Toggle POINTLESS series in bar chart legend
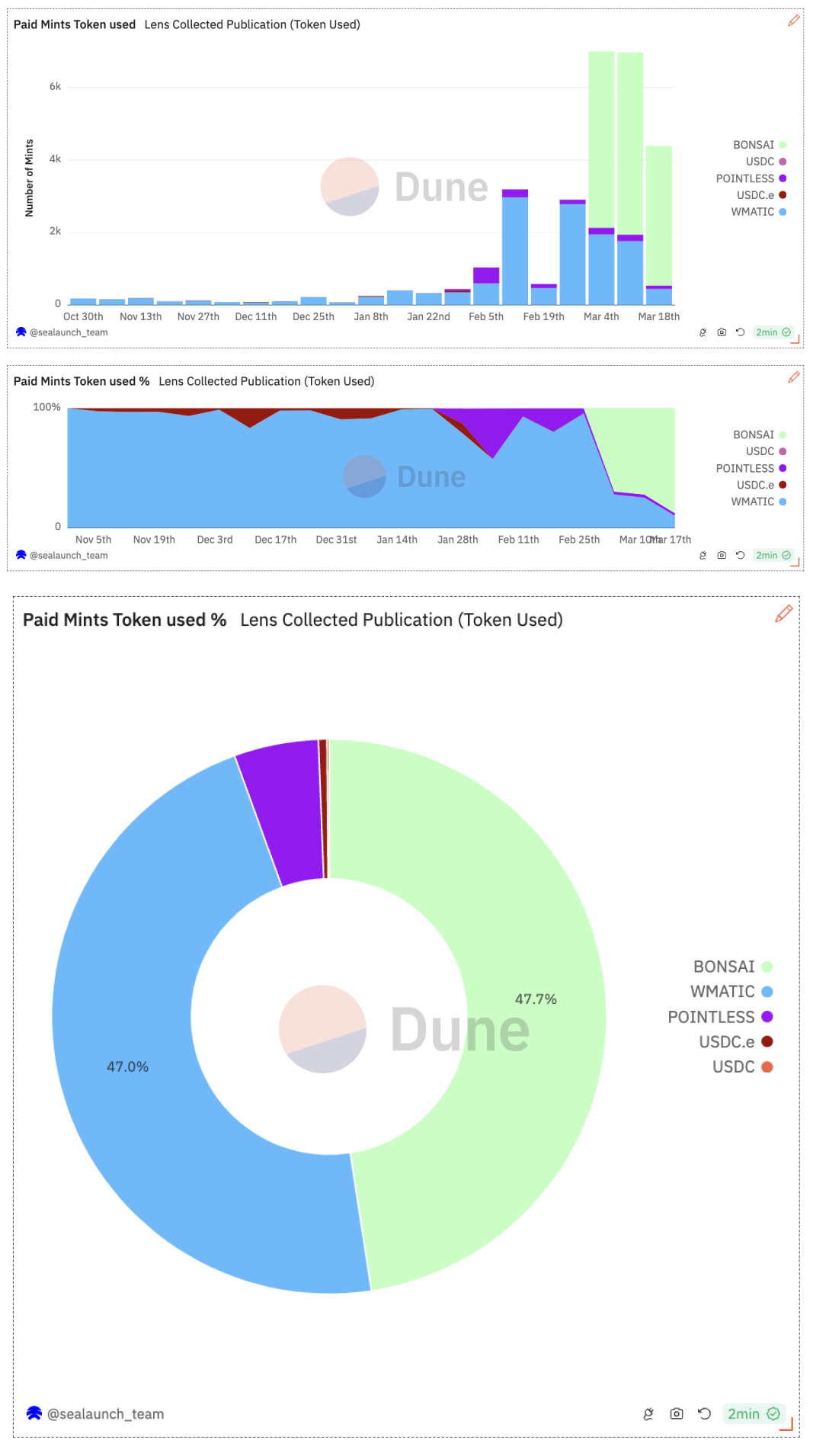This screenshot has width=813, height=1456. [751, 178]
